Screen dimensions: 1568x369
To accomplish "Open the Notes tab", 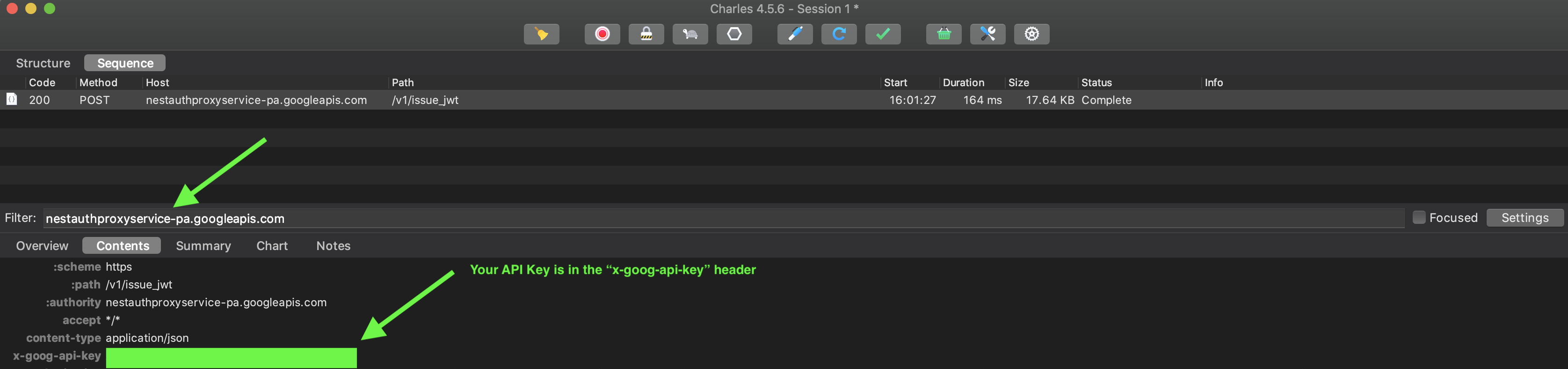I will coord(333,246).
